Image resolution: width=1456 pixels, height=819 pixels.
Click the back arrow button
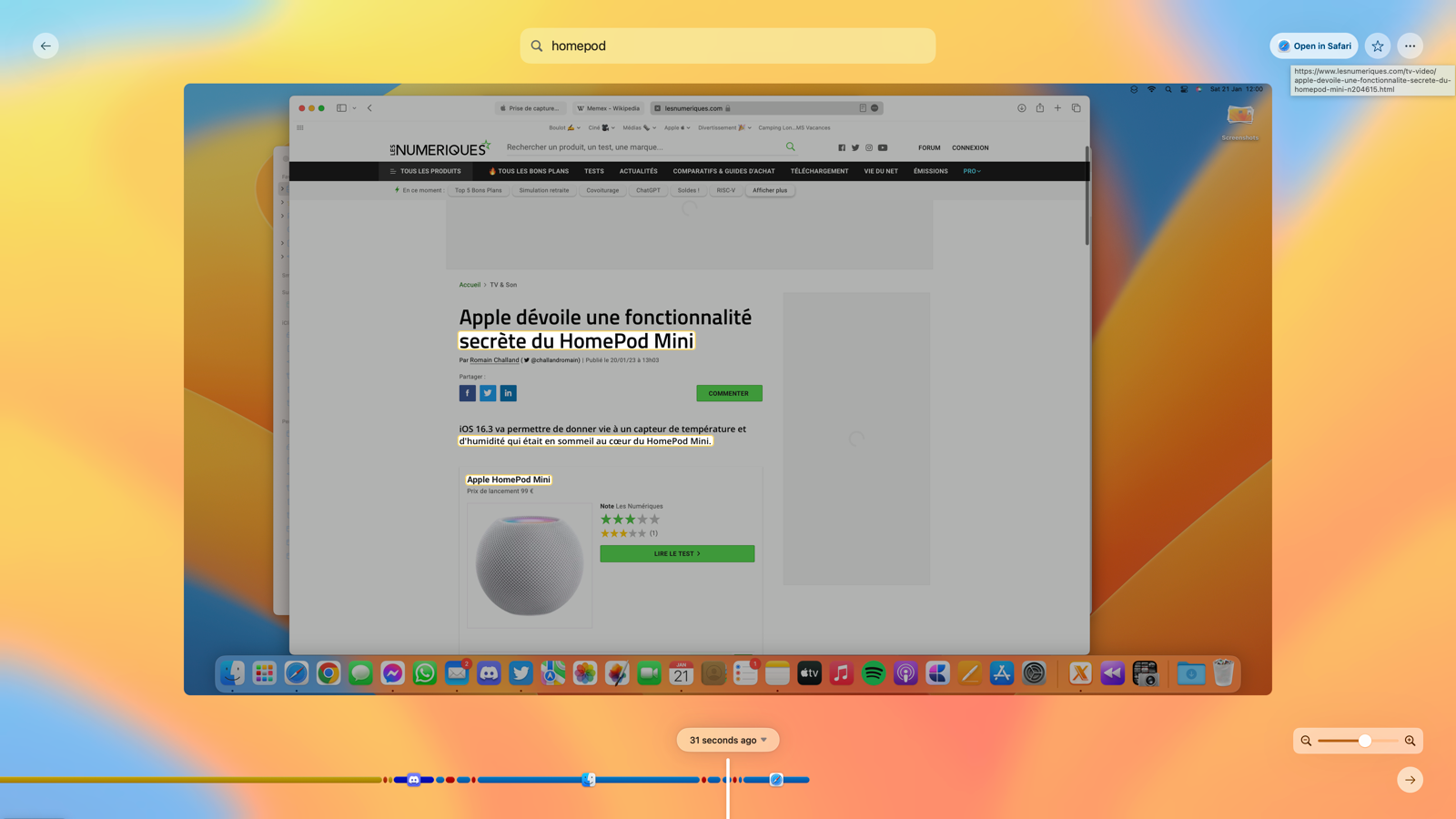(45, 45)
